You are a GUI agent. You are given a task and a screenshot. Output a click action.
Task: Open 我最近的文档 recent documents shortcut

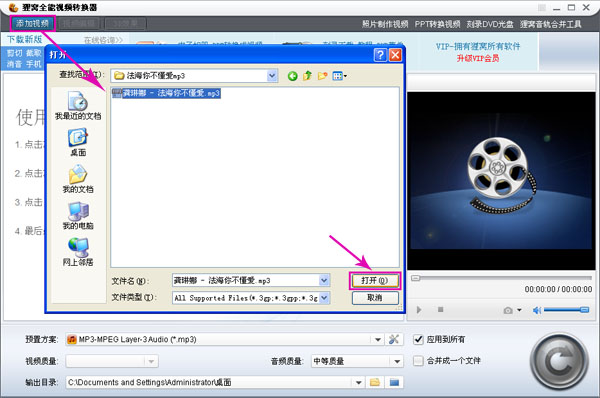(x=78, y=106)
